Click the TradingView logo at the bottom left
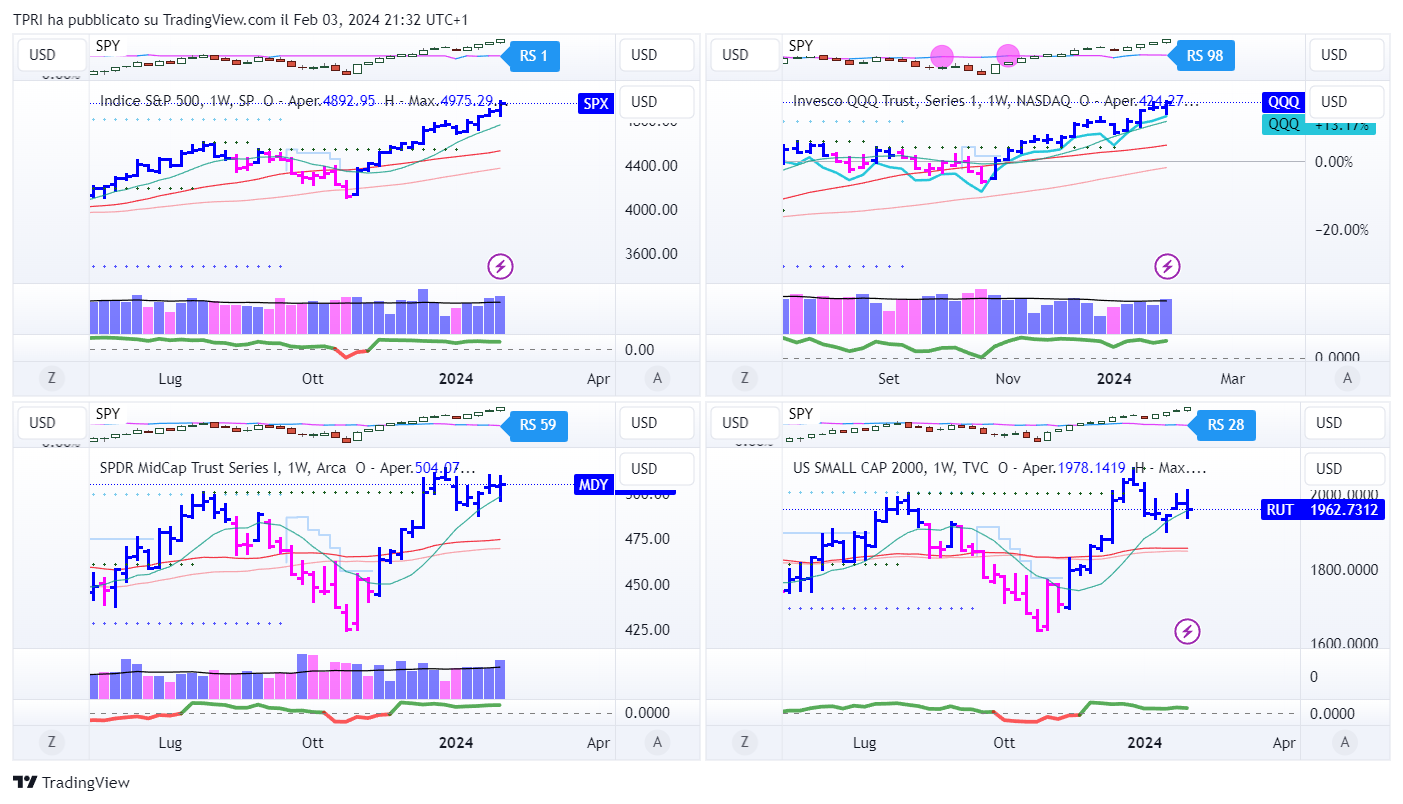Image resolution: width=1403 pixels, height=804 pixels. (71, 783)
